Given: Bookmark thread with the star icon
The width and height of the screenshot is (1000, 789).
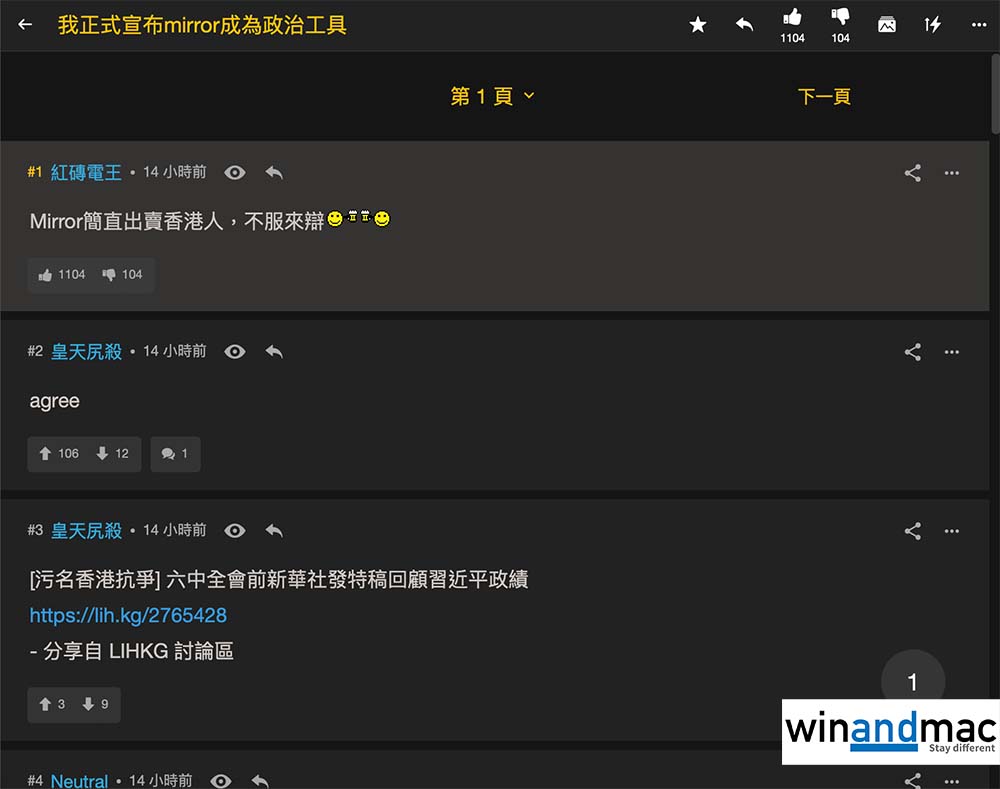Looking at the screenshot, I should pos(698,25).
